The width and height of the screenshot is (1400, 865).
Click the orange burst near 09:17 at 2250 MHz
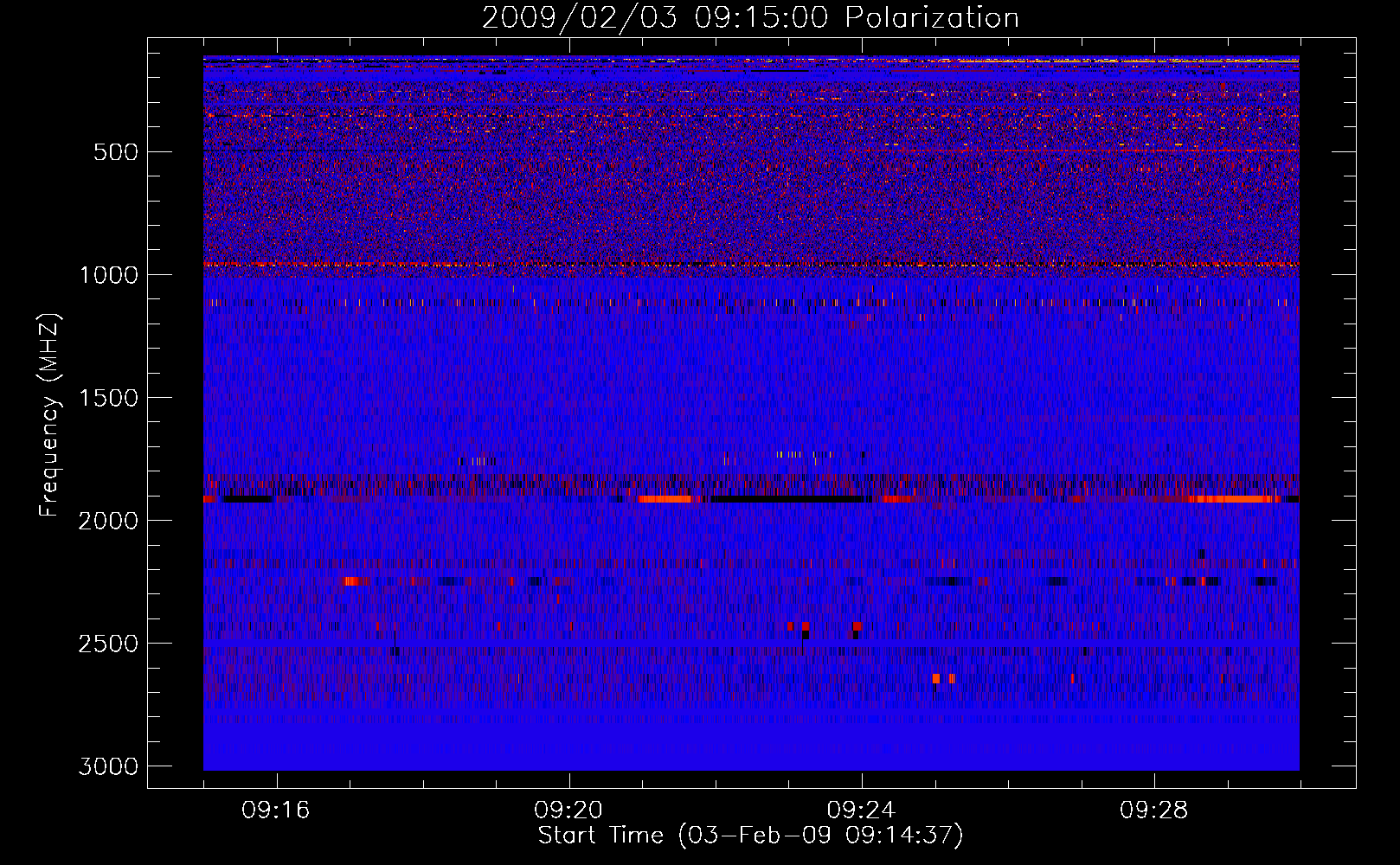click(x=350, y=581)
